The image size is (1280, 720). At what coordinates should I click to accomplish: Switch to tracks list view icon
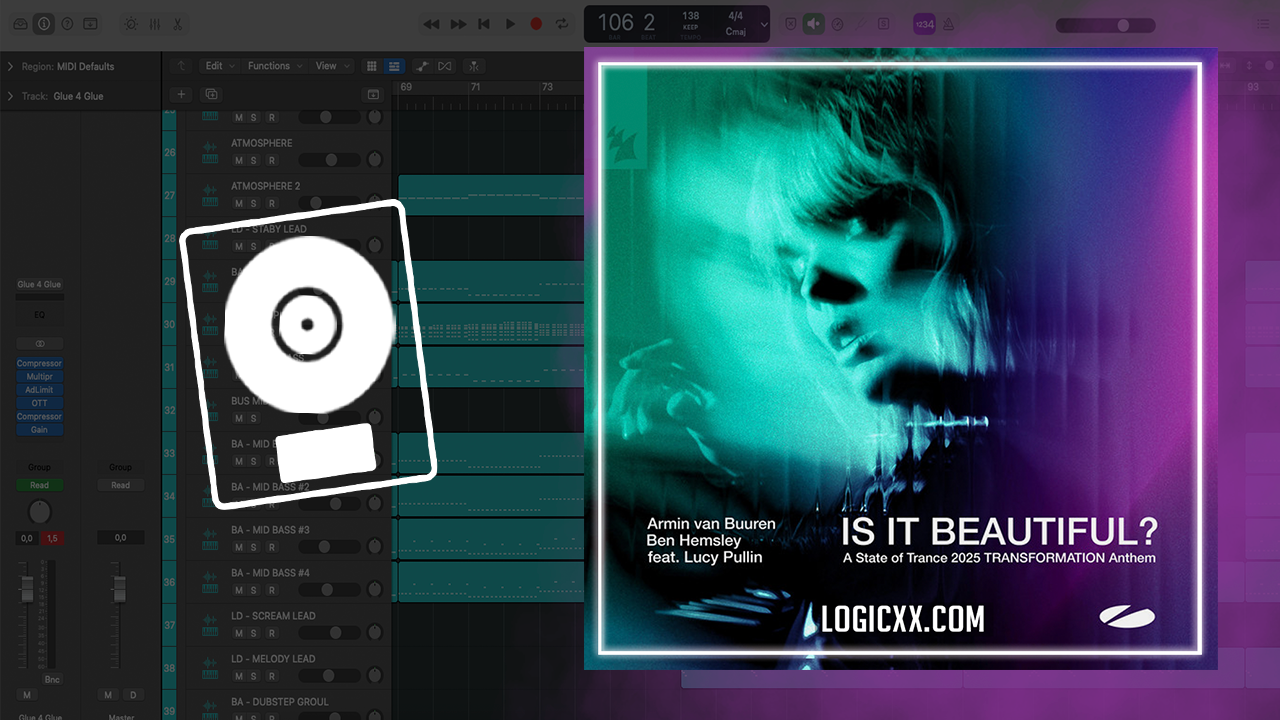pyautogui.click(x=394, y=66)
